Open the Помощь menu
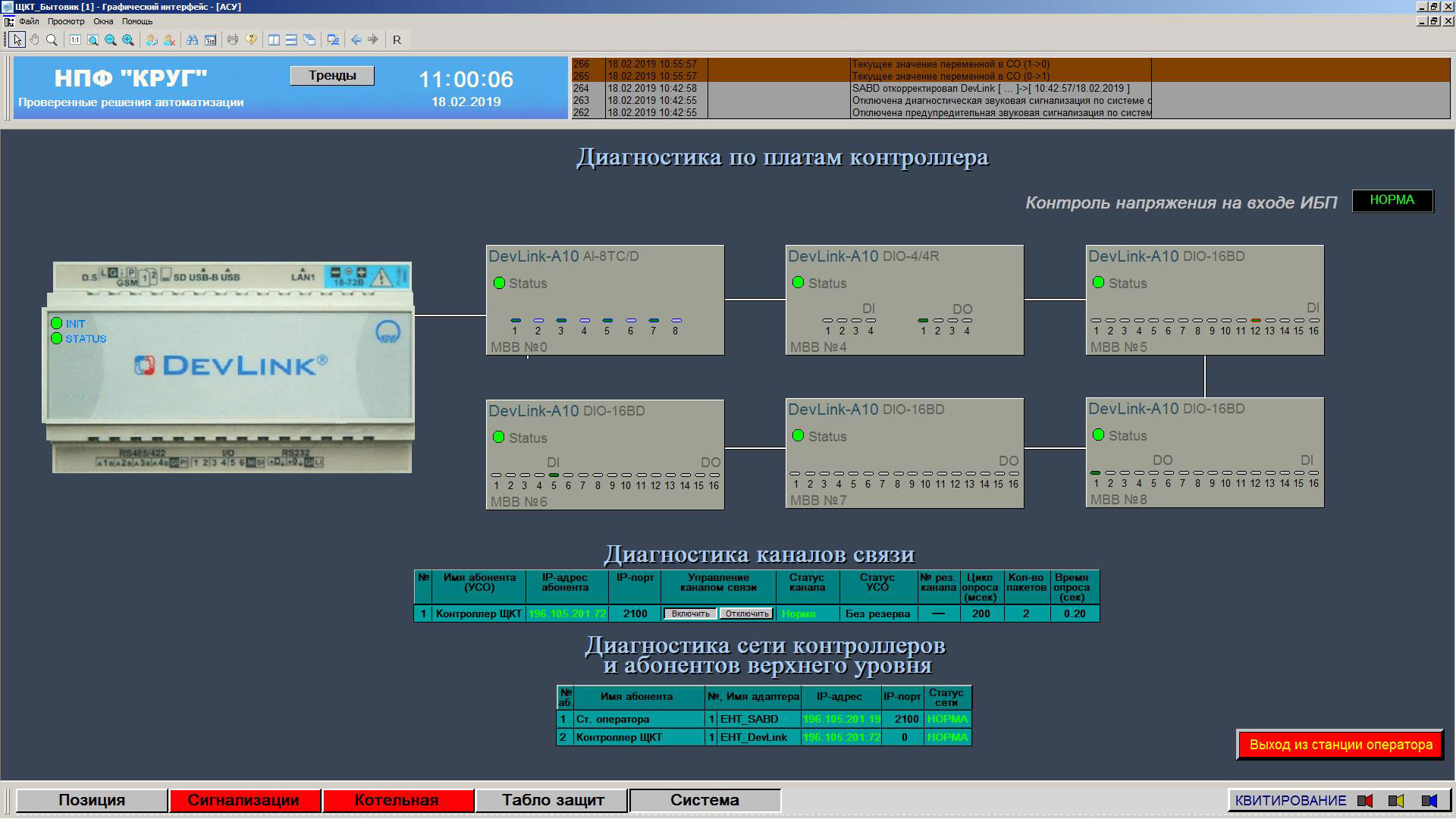Viewport: 1456px width, 819px height. pos(137,21)
